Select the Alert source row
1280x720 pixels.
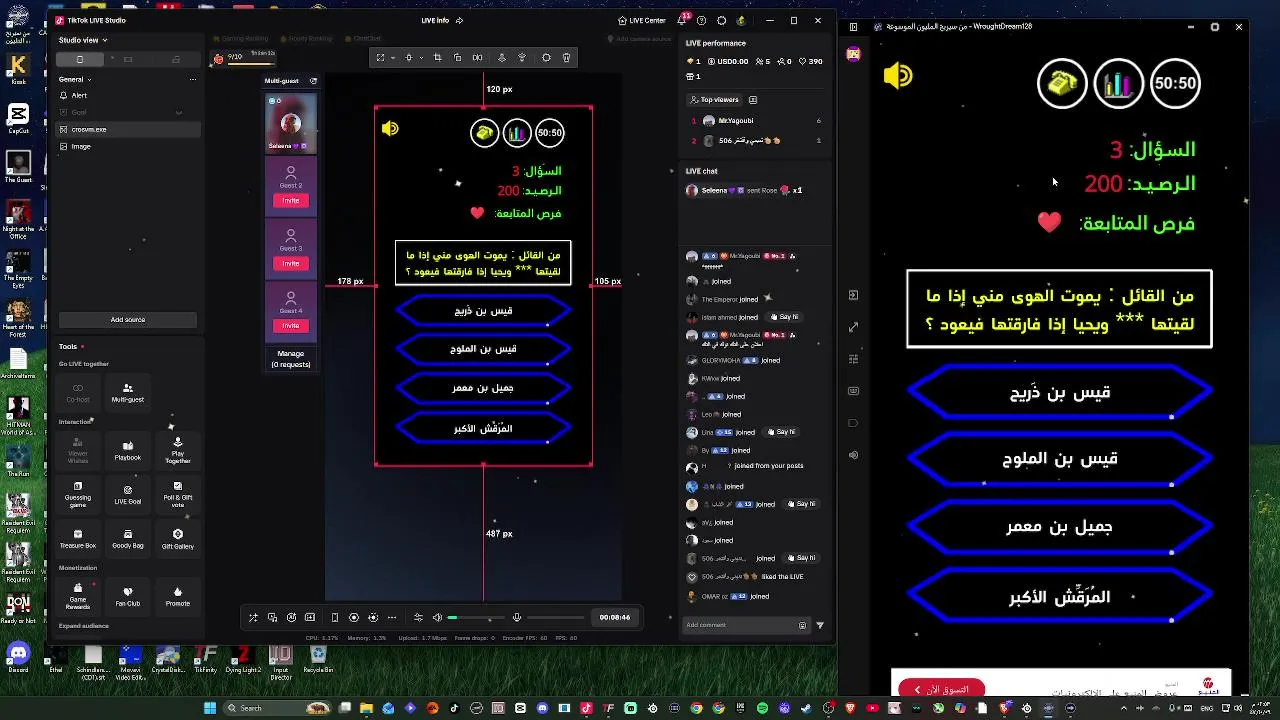tap(128, 95)
